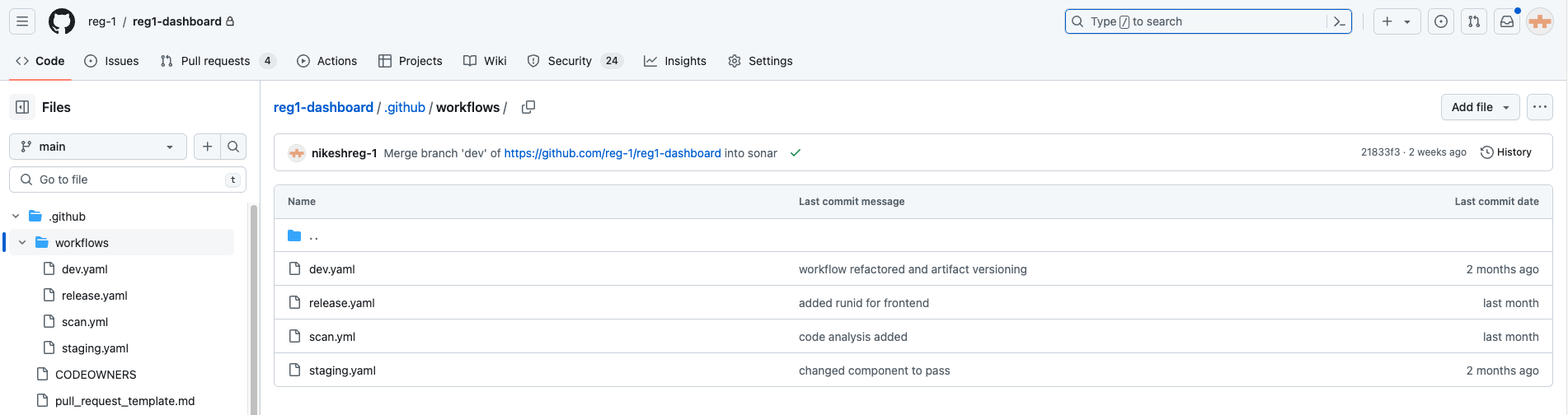
Task: Collapse the workflows folder in tree
Action: click(22, 243)
